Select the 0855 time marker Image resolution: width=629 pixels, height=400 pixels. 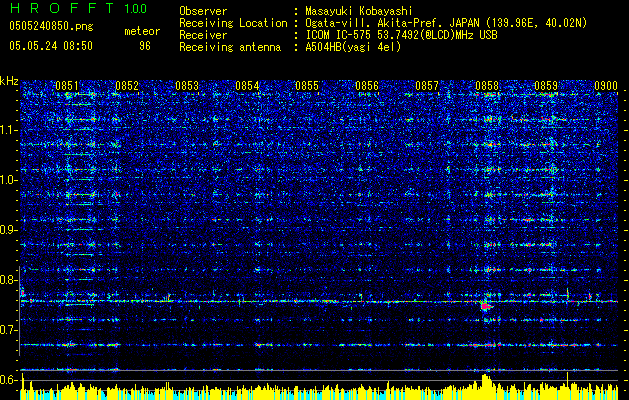pos(307,86)
